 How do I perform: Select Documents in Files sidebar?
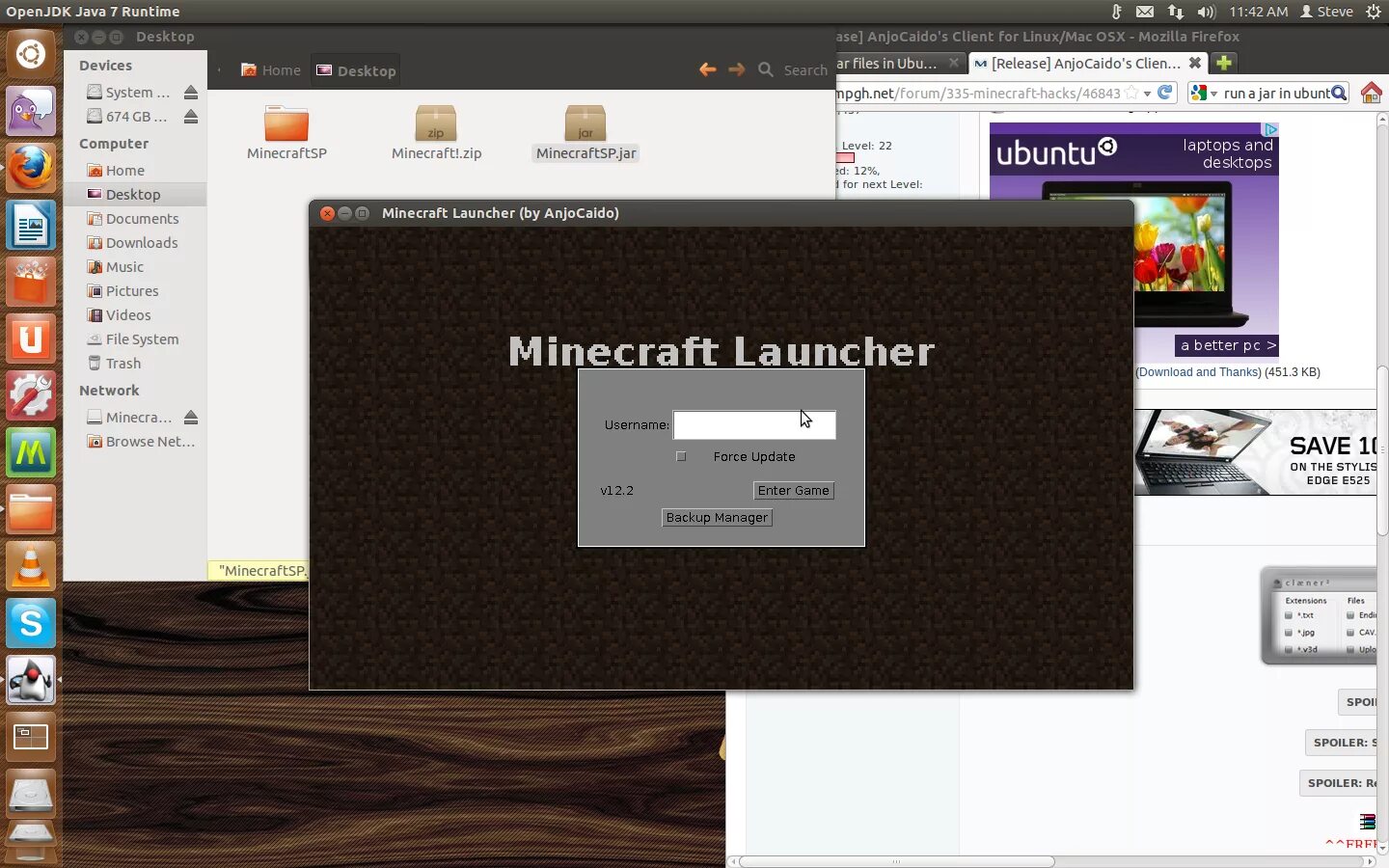pos(135,218)
